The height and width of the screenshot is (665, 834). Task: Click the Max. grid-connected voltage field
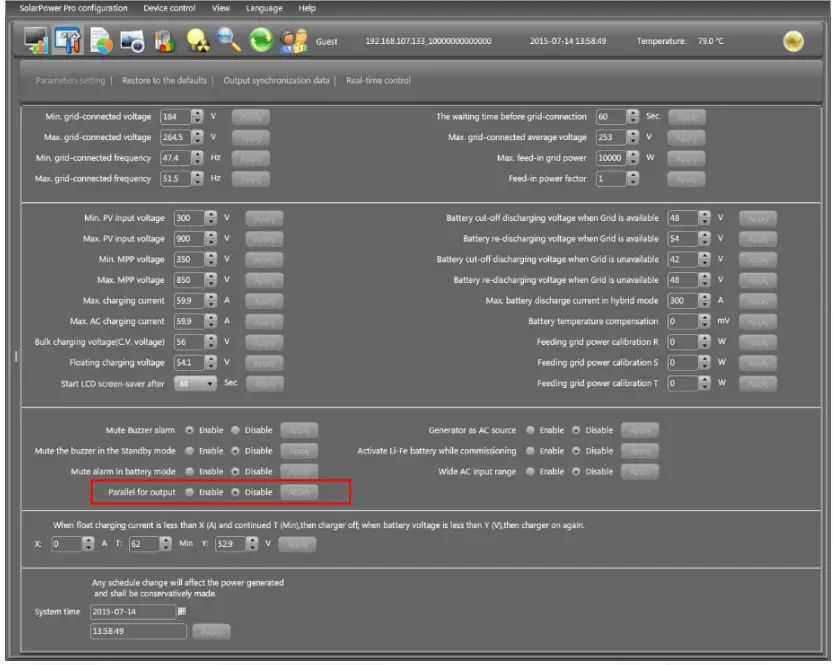(x=176, y=137)
